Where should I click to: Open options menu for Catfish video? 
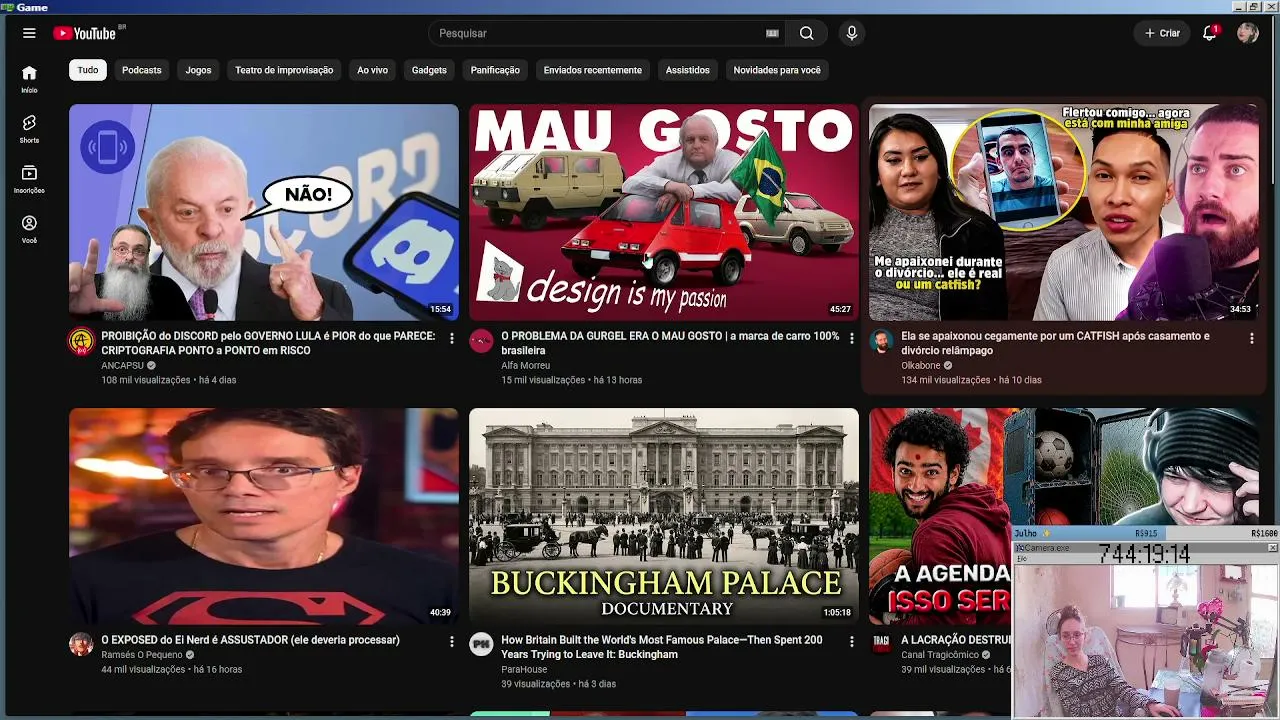point(1251,339)
